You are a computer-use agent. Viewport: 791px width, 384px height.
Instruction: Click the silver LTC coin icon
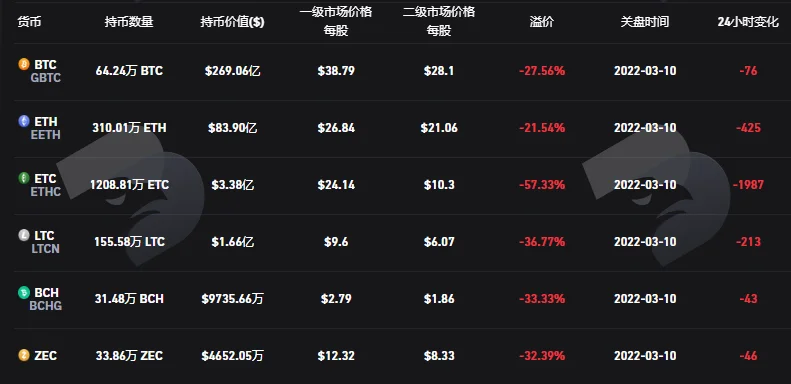click(24, 235)
